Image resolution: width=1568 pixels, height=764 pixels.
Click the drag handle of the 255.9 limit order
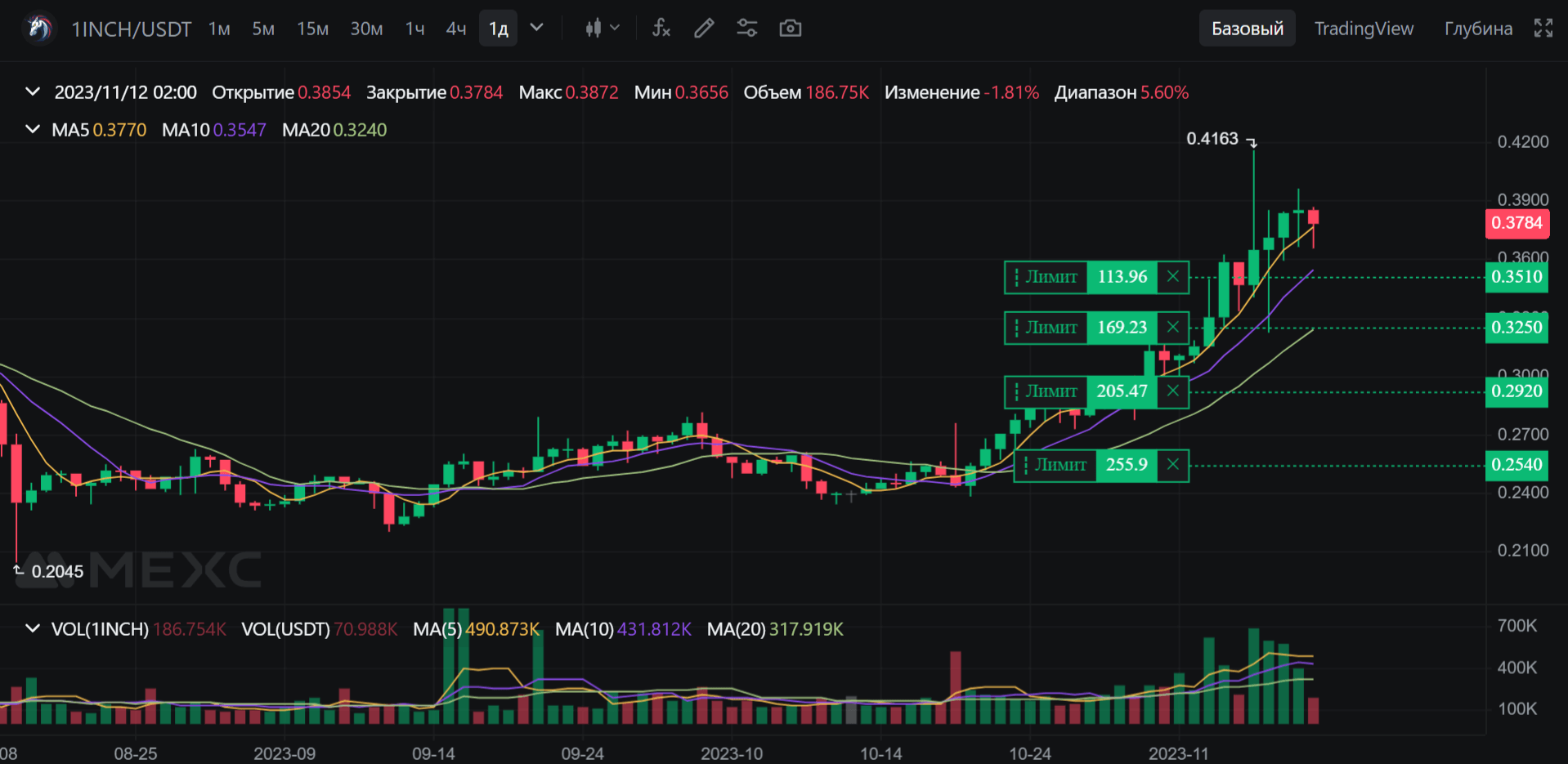click(1026, 465)
